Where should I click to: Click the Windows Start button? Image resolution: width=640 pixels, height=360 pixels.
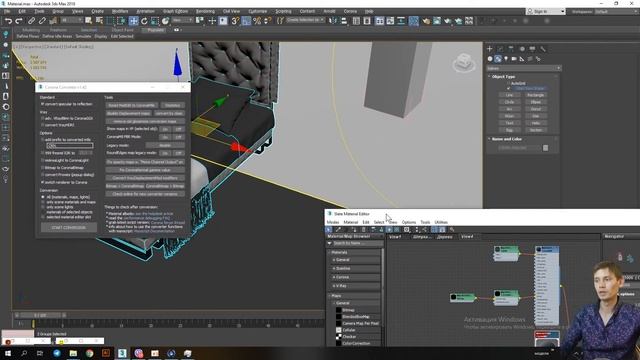point(8,353)
